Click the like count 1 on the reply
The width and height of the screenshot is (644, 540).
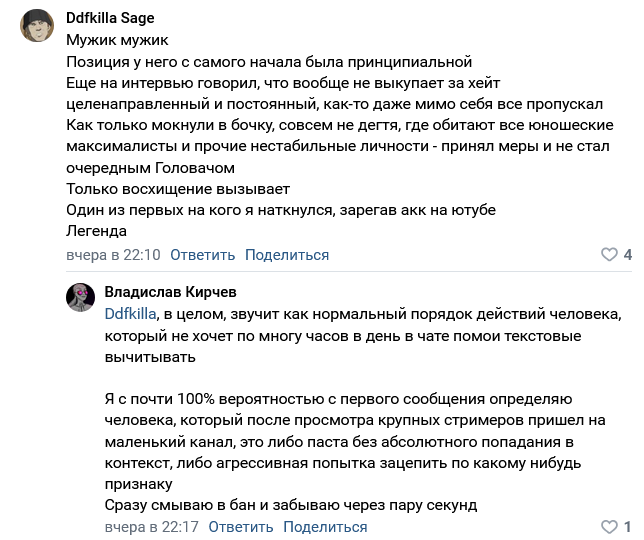tap(627, 527)
